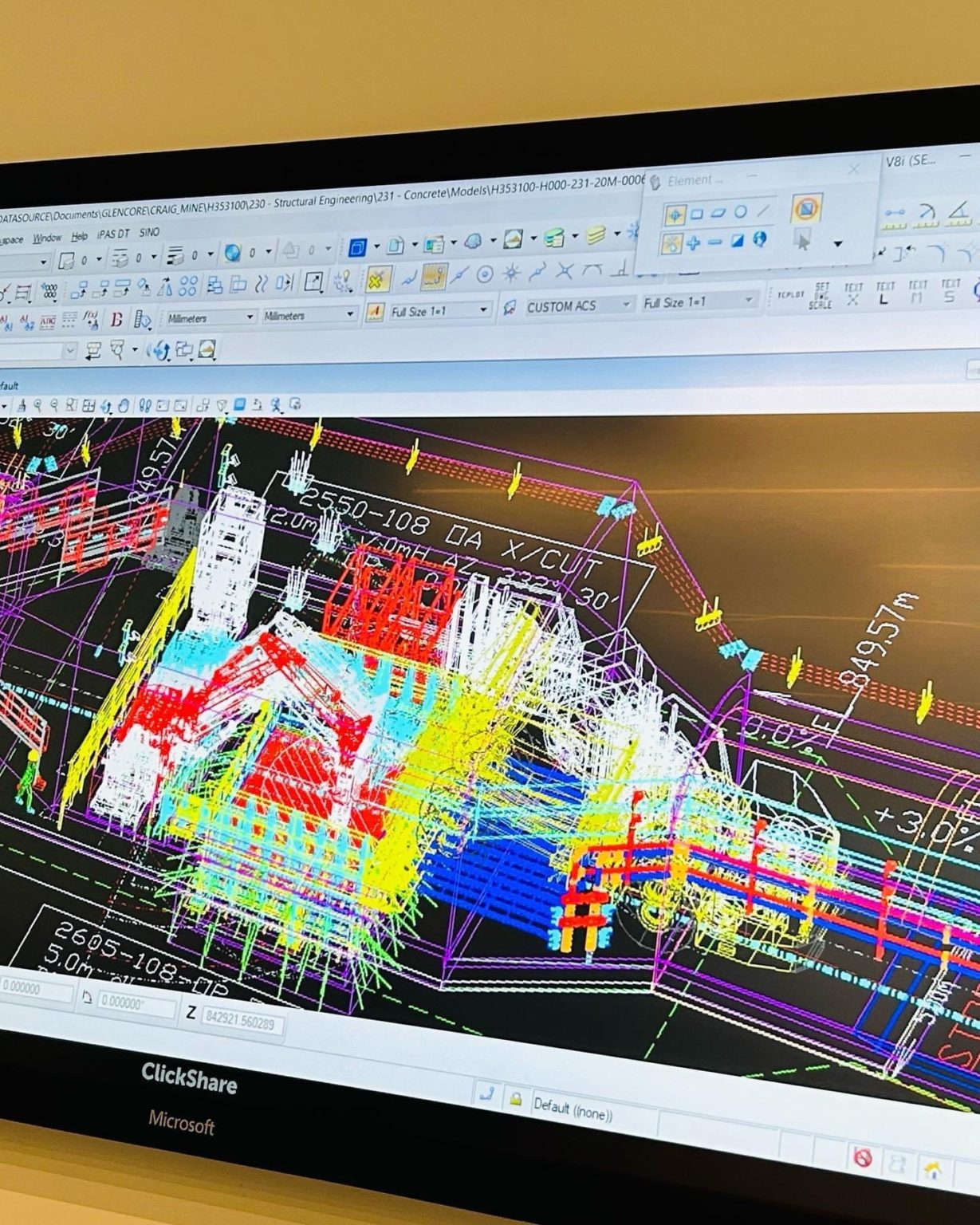This screenshot has height=1225, width=980.
Task: Open the Full Size 1=1 scale dropdown
Action: pyautogui.click(x=483, y=309)
